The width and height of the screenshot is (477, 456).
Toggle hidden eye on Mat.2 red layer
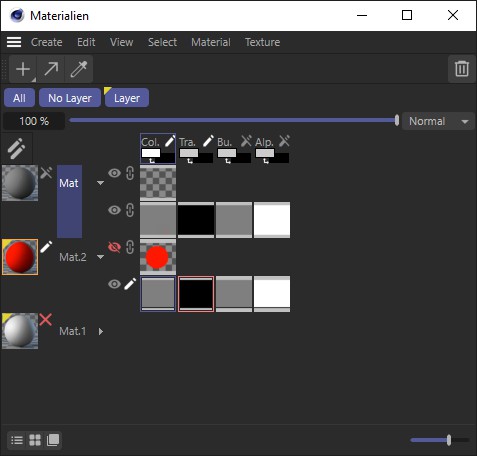(x=114, y=247)
